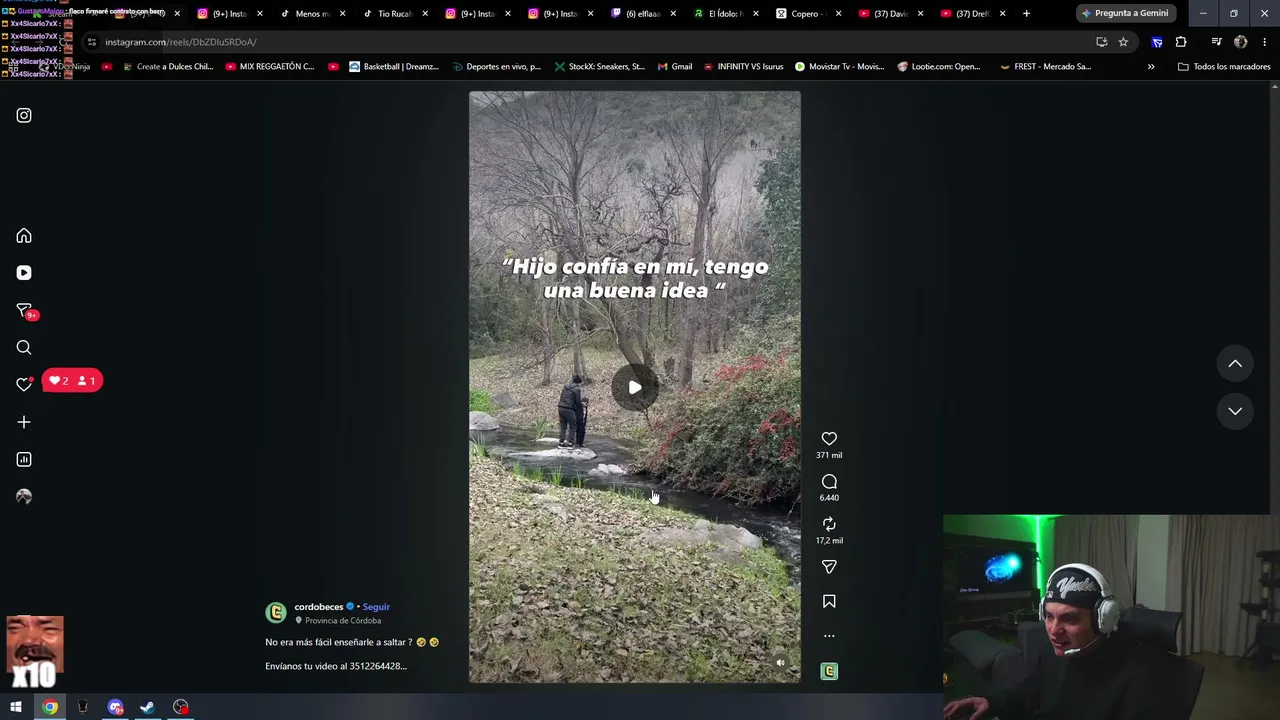Expand the bookmarks bar overflow chevron
Image resolution: width=1280 pixels, height=720 pixels.
[1151, 67]
